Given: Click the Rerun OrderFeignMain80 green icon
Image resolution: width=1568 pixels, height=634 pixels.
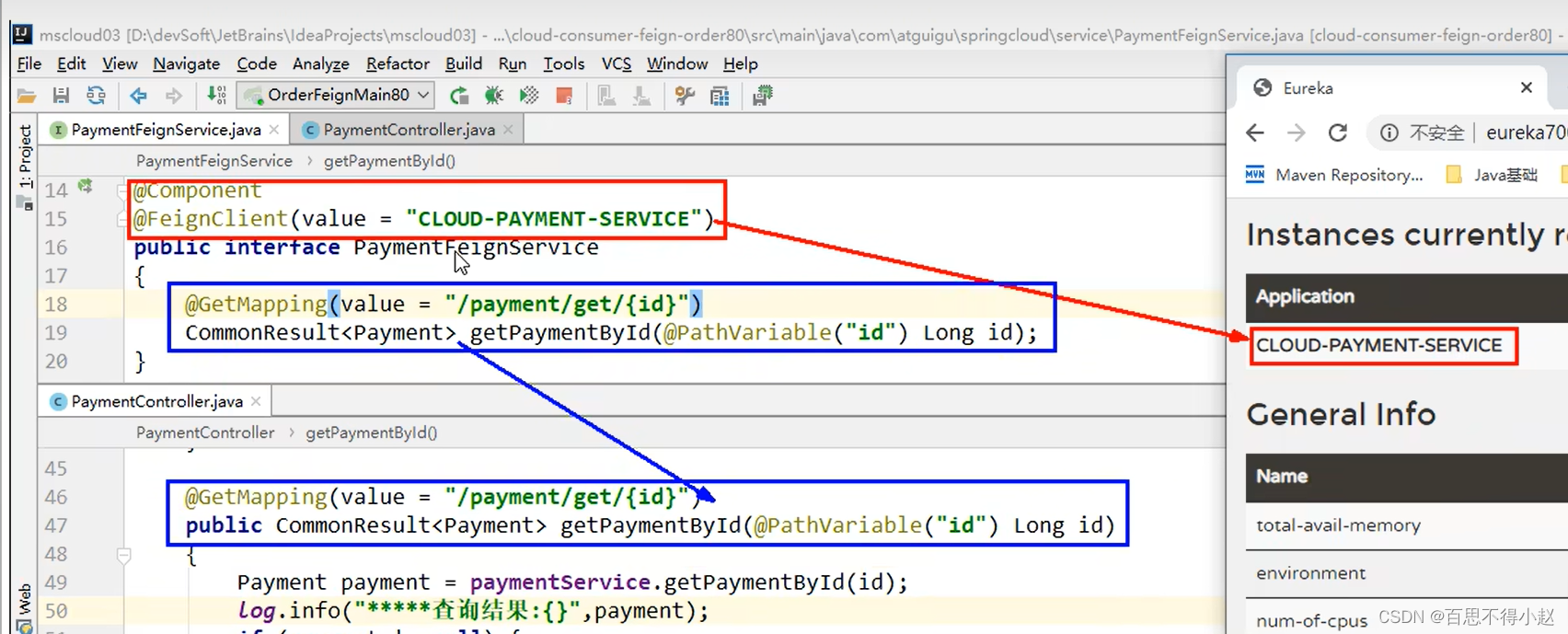Looking at the screenshot, I should tap(458, 95).
